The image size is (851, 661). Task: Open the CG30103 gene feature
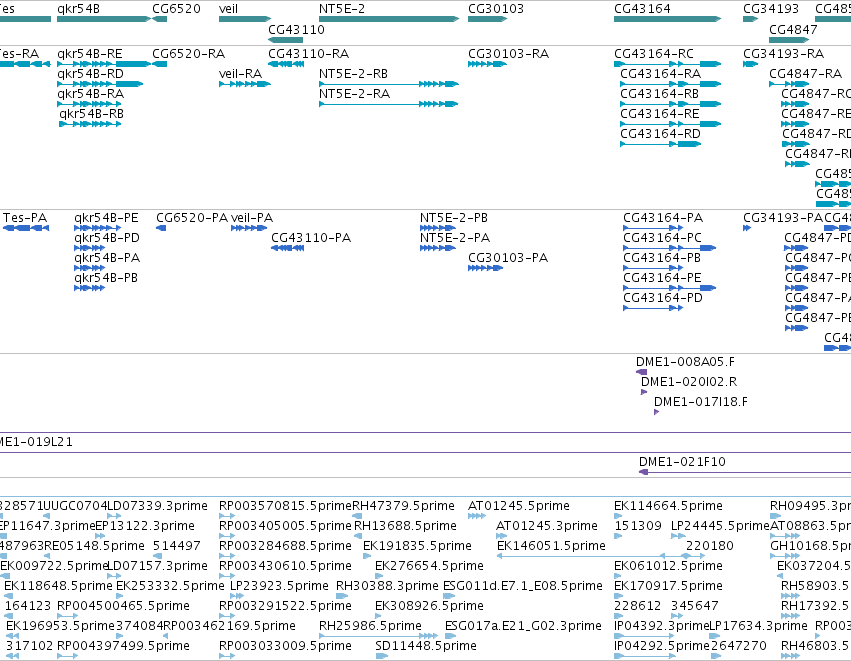(x=487, y=19)
